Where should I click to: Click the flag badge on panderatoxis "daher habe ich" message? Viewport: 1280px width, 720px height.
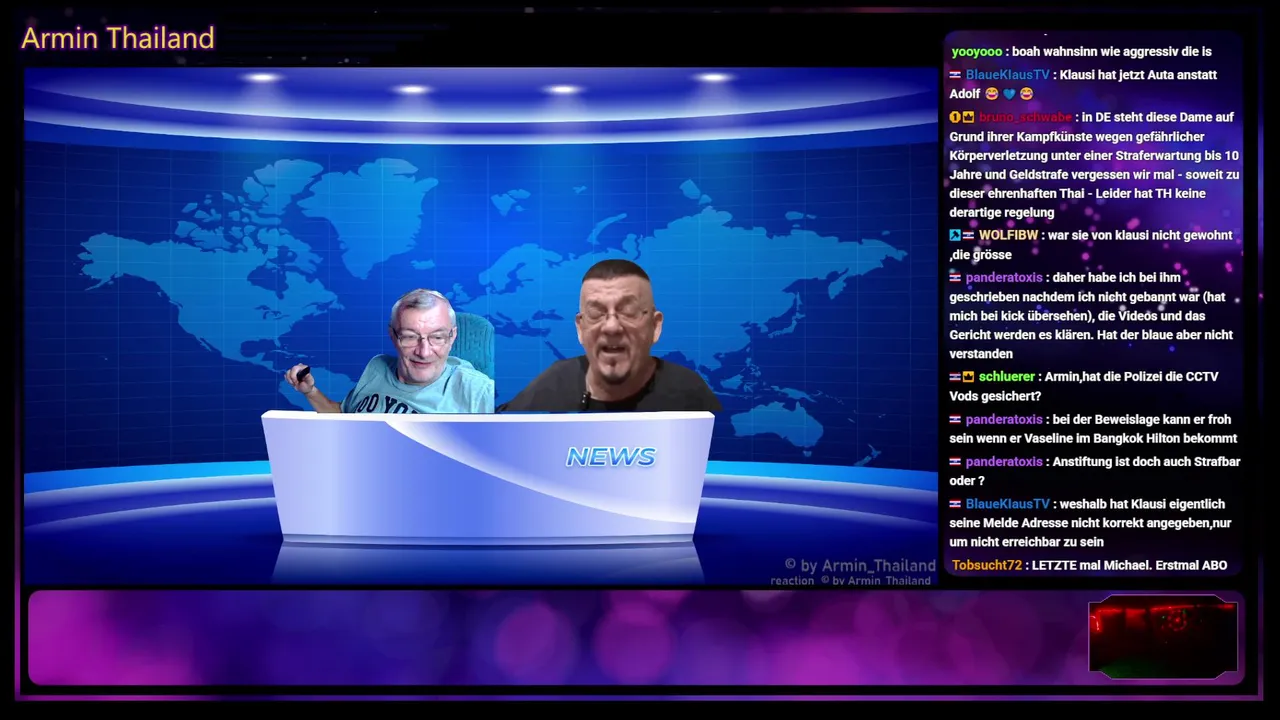coord(955,278)
